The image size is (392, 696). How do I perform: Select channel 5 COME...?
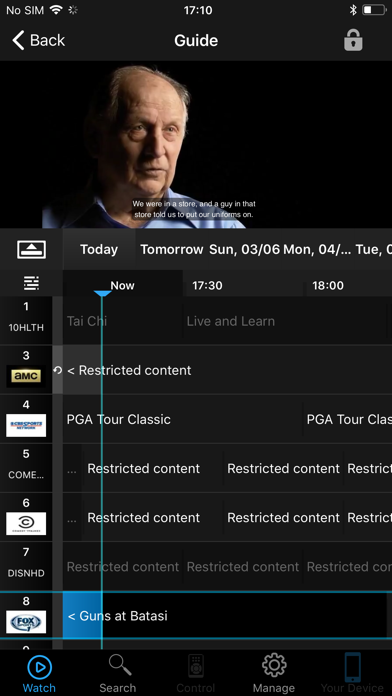(26, 468)
